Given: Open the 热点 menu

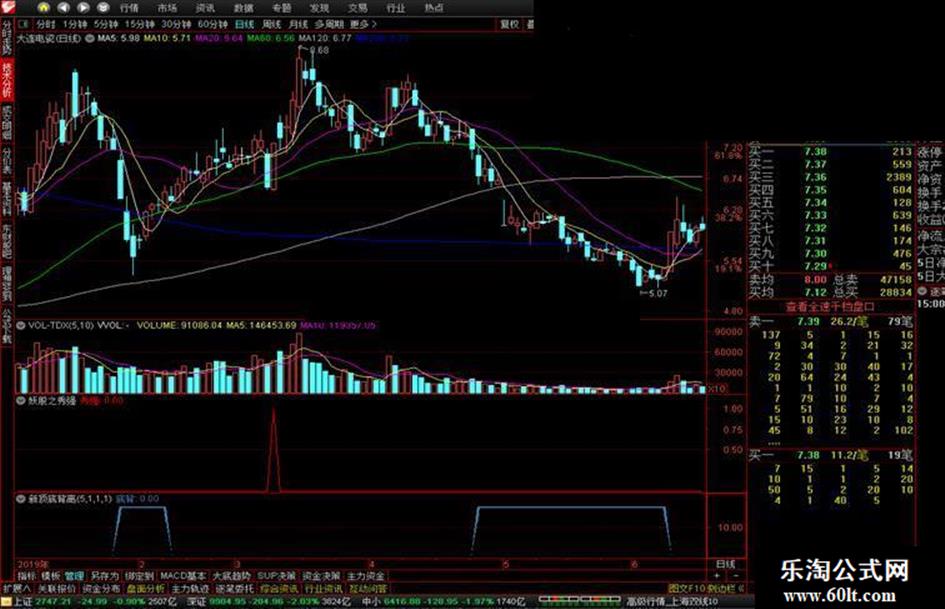Looking at the screenshot, I should coord(434,8).
